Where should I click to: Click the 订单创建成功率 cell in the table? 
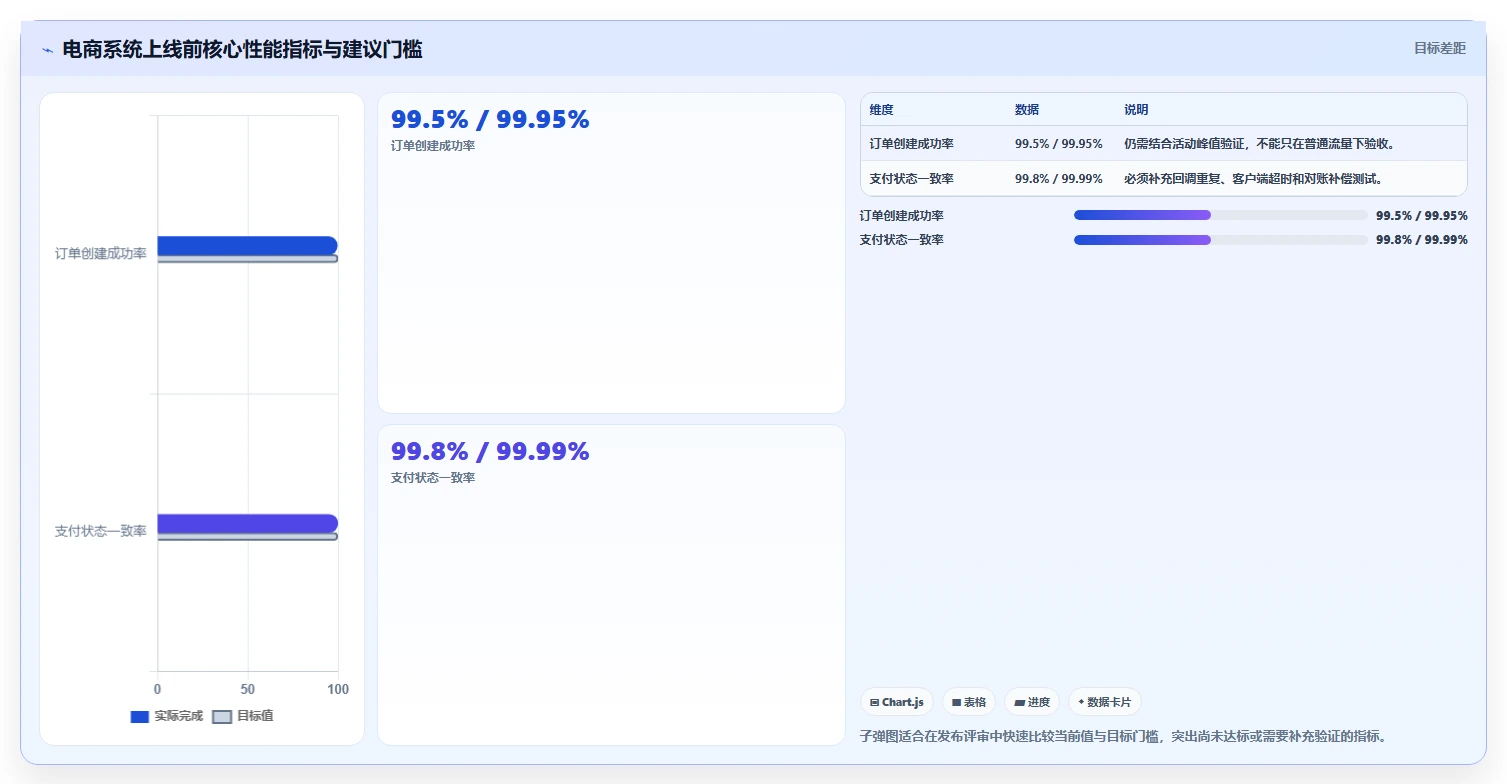click(x=911, y=144)
